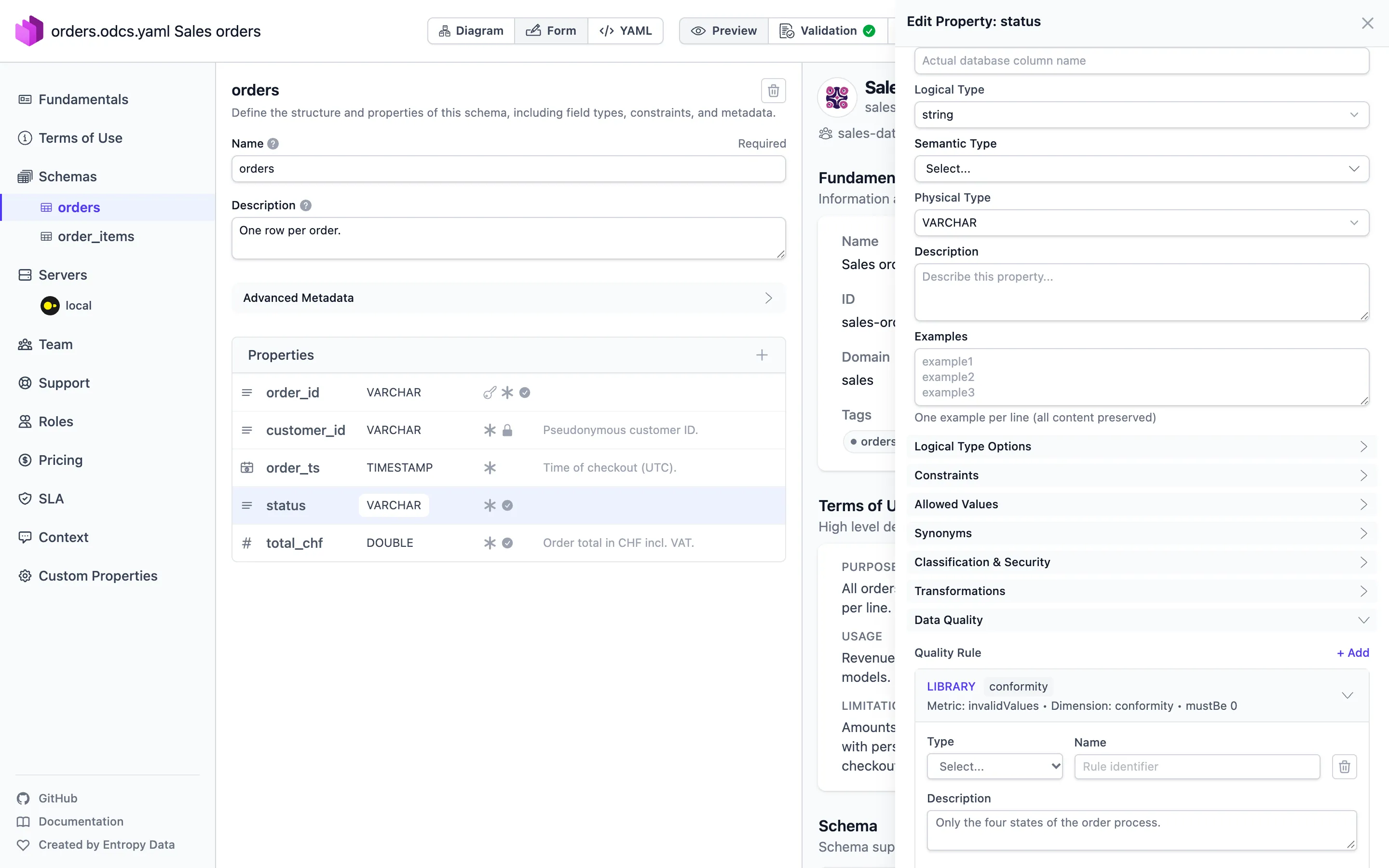Expand Classification & Security section
The width and height of the screenshot is (1389, 868).
pyautogui.click(x=1141, y=562)
